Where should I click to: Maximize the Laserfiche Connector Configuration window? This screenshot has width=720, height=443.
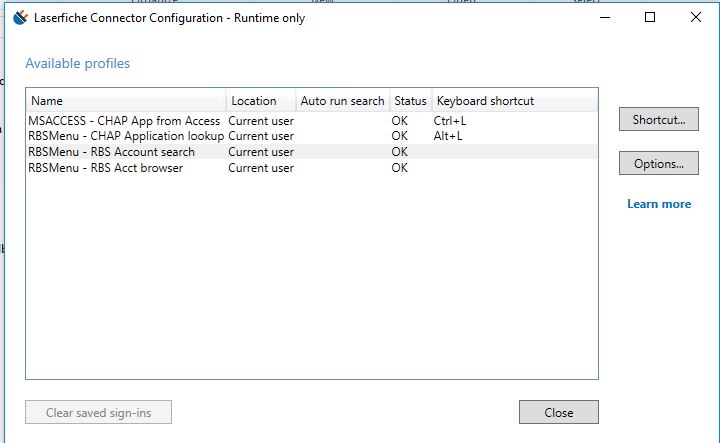tap(650, 17)
